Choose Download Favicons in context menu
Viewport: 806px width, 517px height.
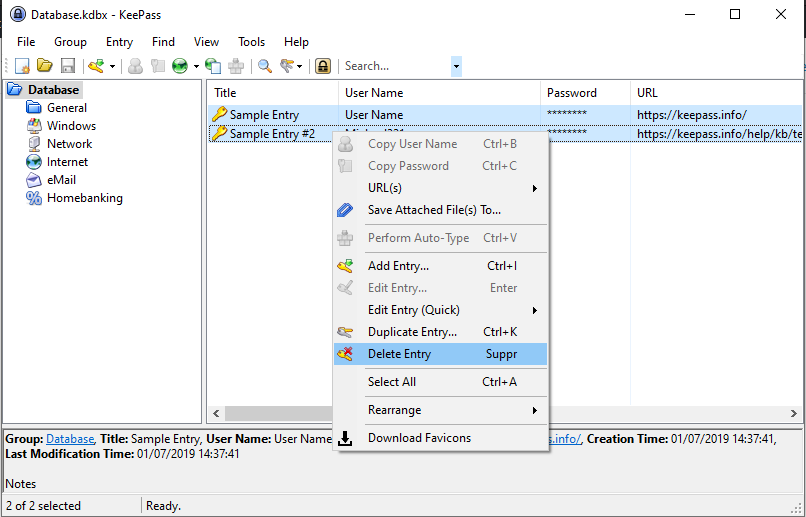coord(441,438)
